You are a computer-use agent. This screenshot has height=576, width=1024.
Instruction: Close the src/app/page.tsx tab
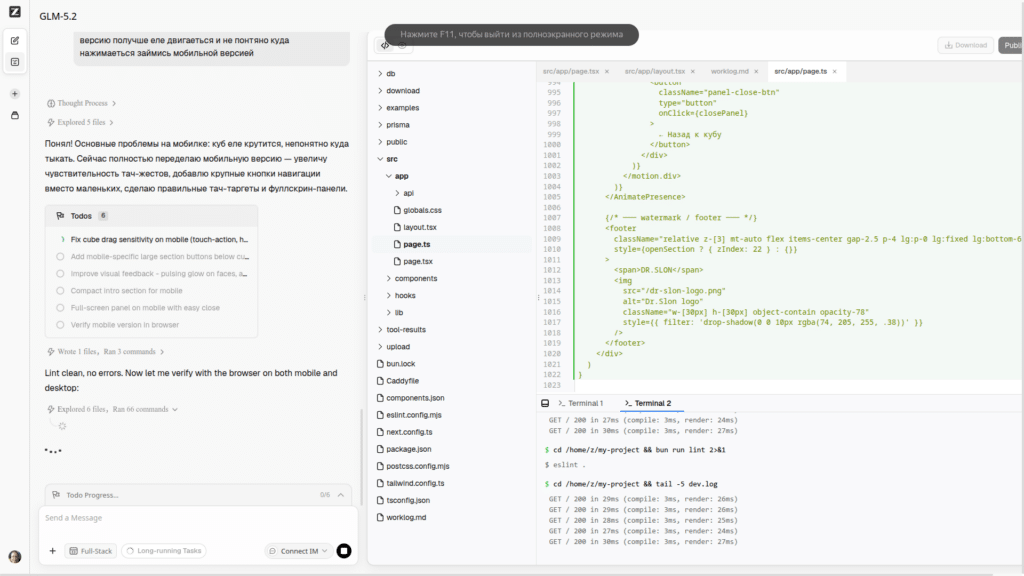pyautogui.click(x=607, y=72)
